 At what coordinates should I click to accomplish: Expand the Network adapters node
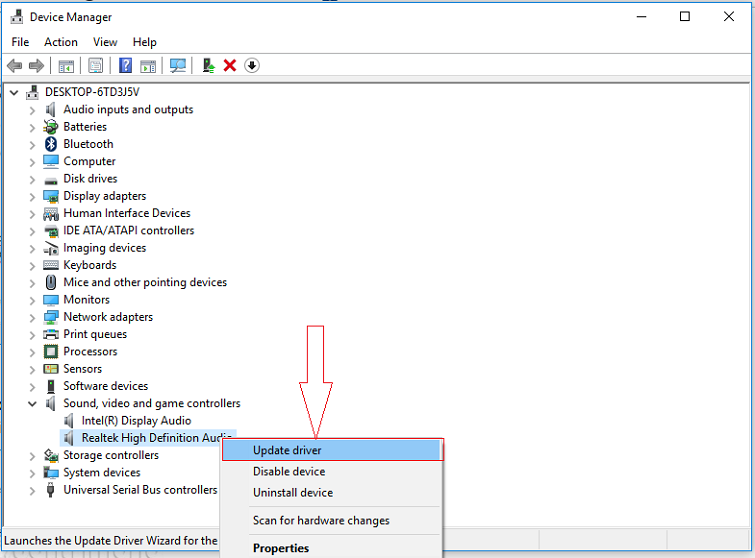32,317
